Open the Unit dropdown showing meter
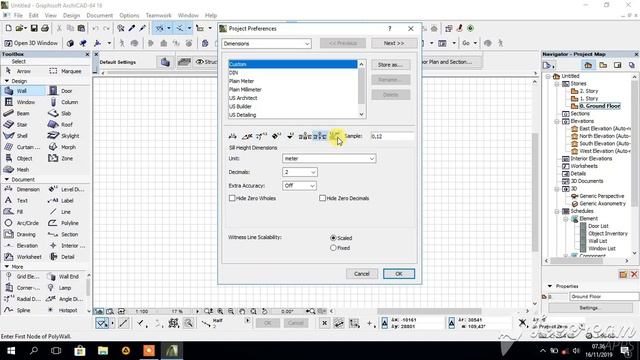Viewport: 640px width, 360px height. [x=329, y=158]
